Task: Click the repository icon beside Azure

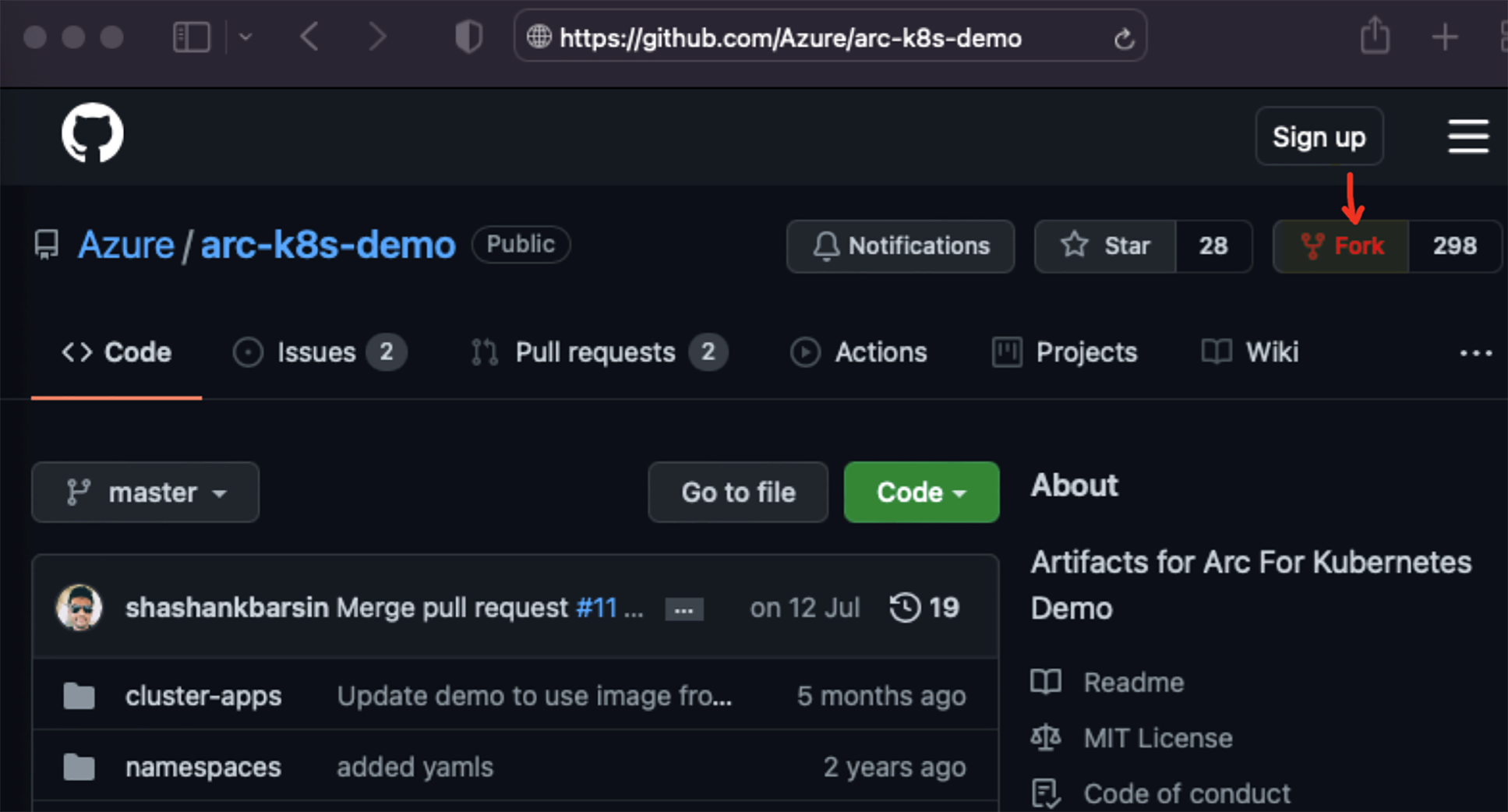Action: click(47, 245)
